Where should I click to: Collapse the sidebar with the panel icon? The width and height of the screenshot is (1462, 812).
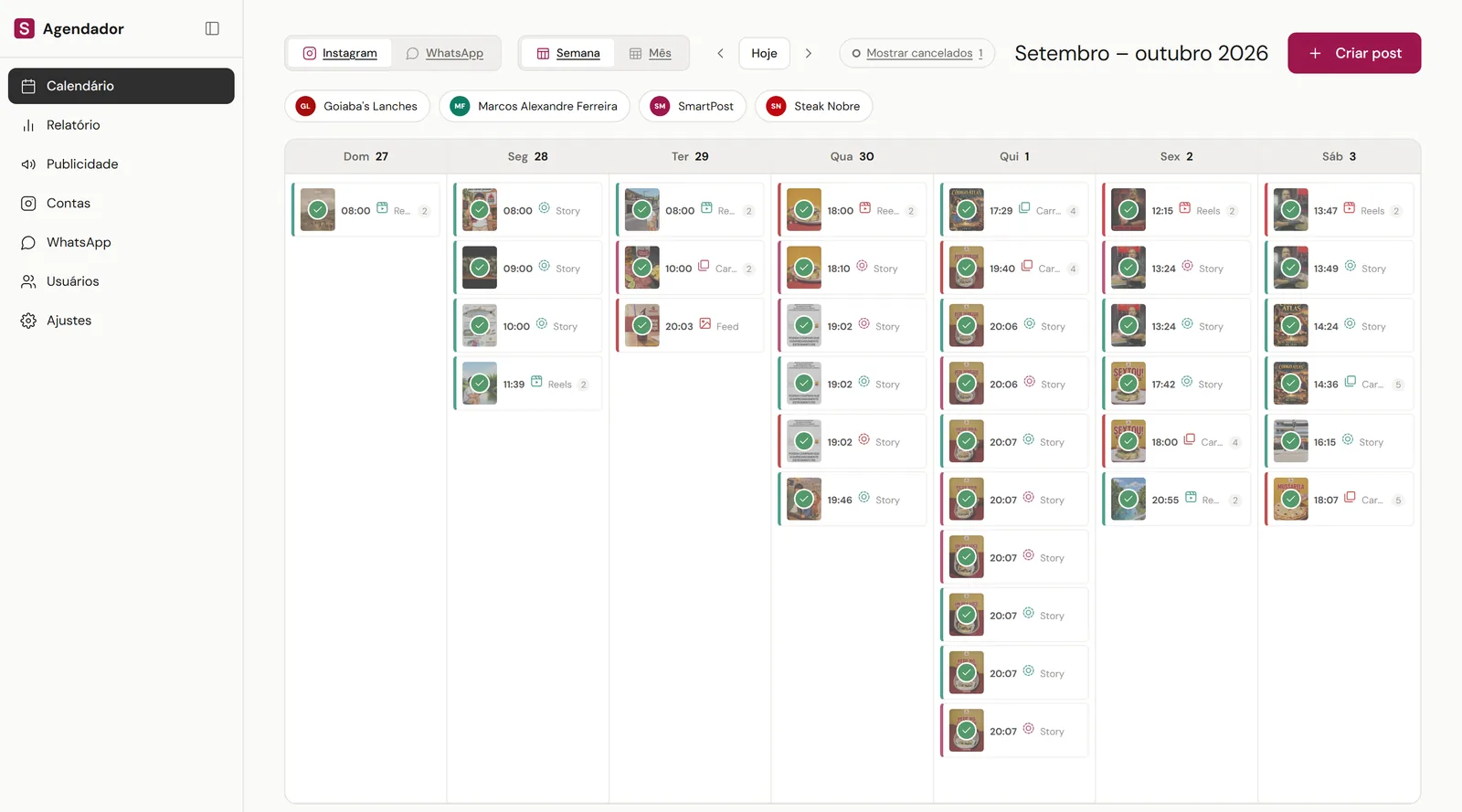[x=212, y=28]
